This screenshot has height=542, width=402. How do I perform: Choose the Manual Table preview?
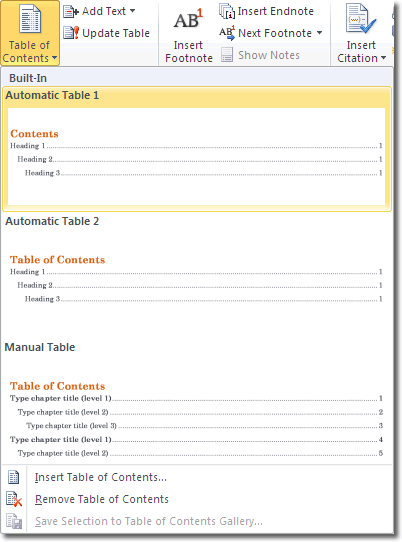[197, 401]
